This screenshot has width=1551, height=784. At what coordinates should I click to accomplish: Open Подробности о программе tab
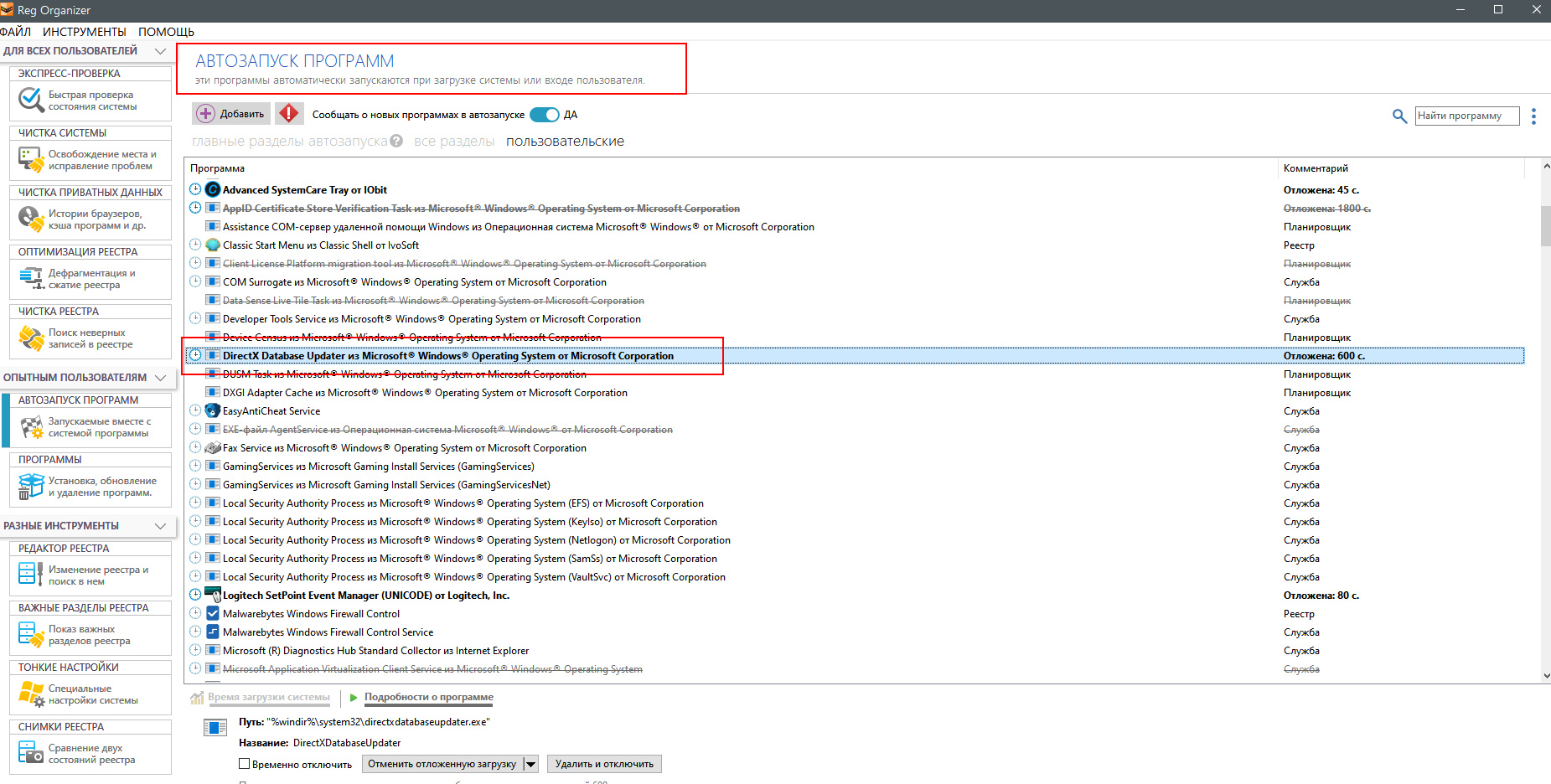[x=428, y=697]
